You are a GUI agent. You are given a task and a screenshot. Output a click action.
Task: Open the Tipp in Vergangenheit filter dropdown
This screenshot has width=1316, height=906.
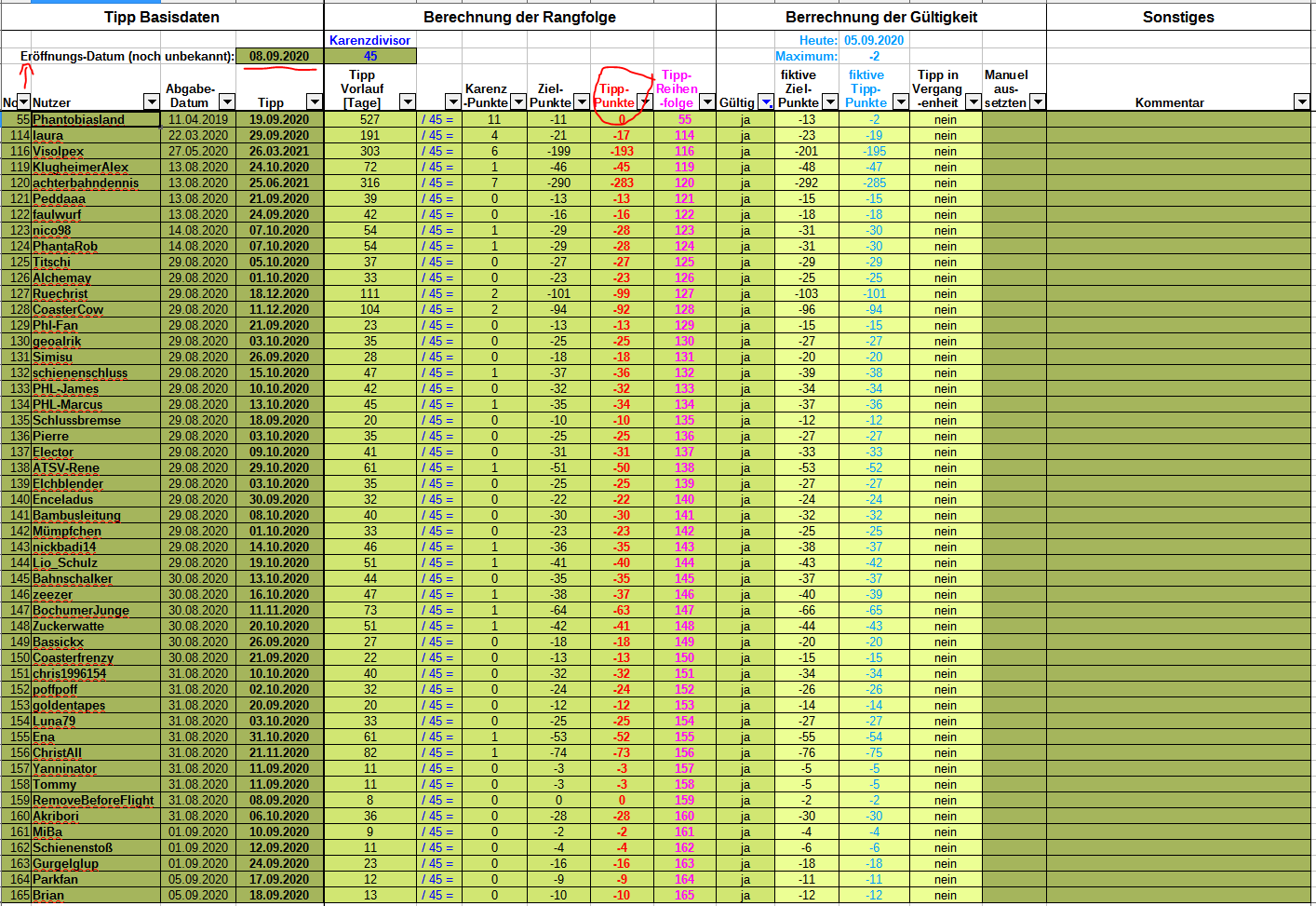point(974,101)
